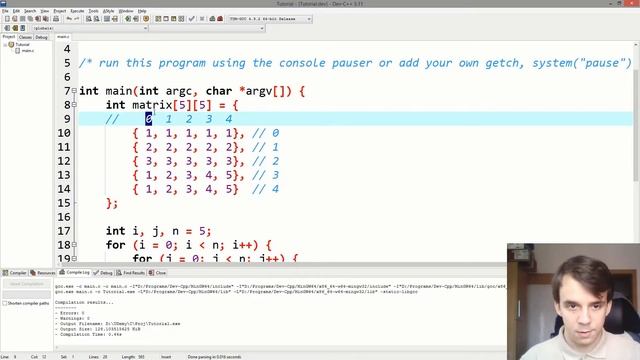Start debugging with the checkmark icon

pyautogui.click(x=191, y=19)
